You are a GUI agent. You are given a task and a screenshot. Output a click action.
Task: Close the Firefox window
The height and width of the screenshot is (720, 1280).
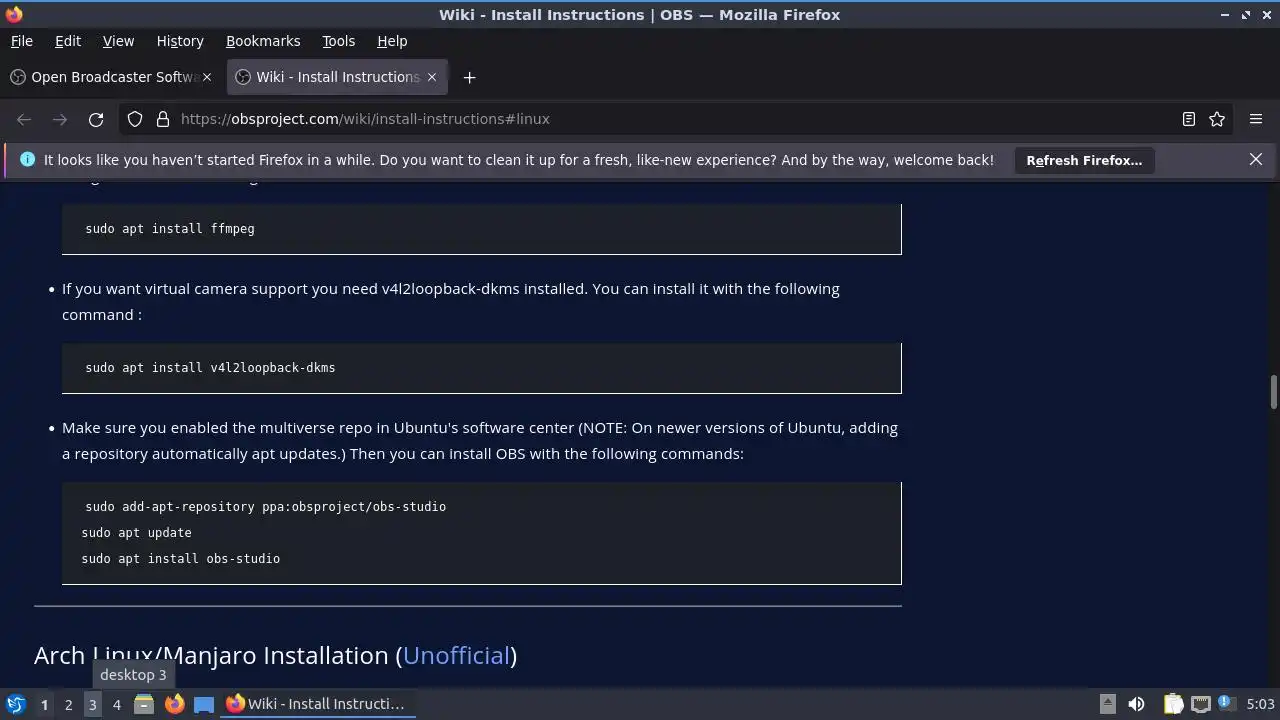(x=1267, y=15)
